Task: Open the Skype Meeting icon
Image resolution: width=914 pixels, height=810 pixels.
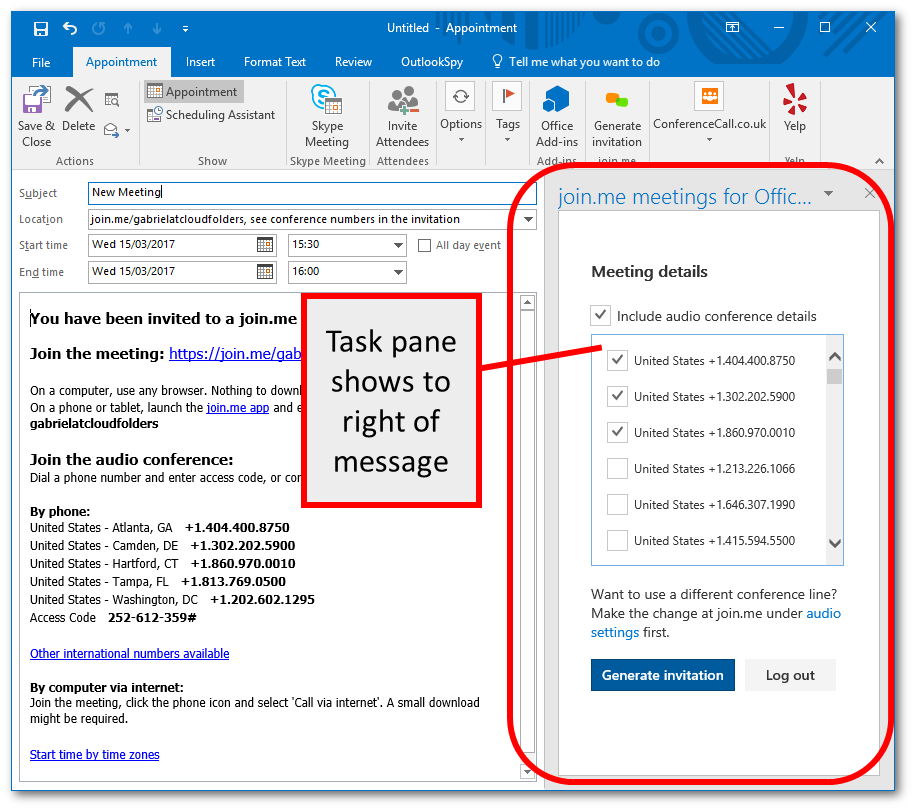Action: click(326, 101)
